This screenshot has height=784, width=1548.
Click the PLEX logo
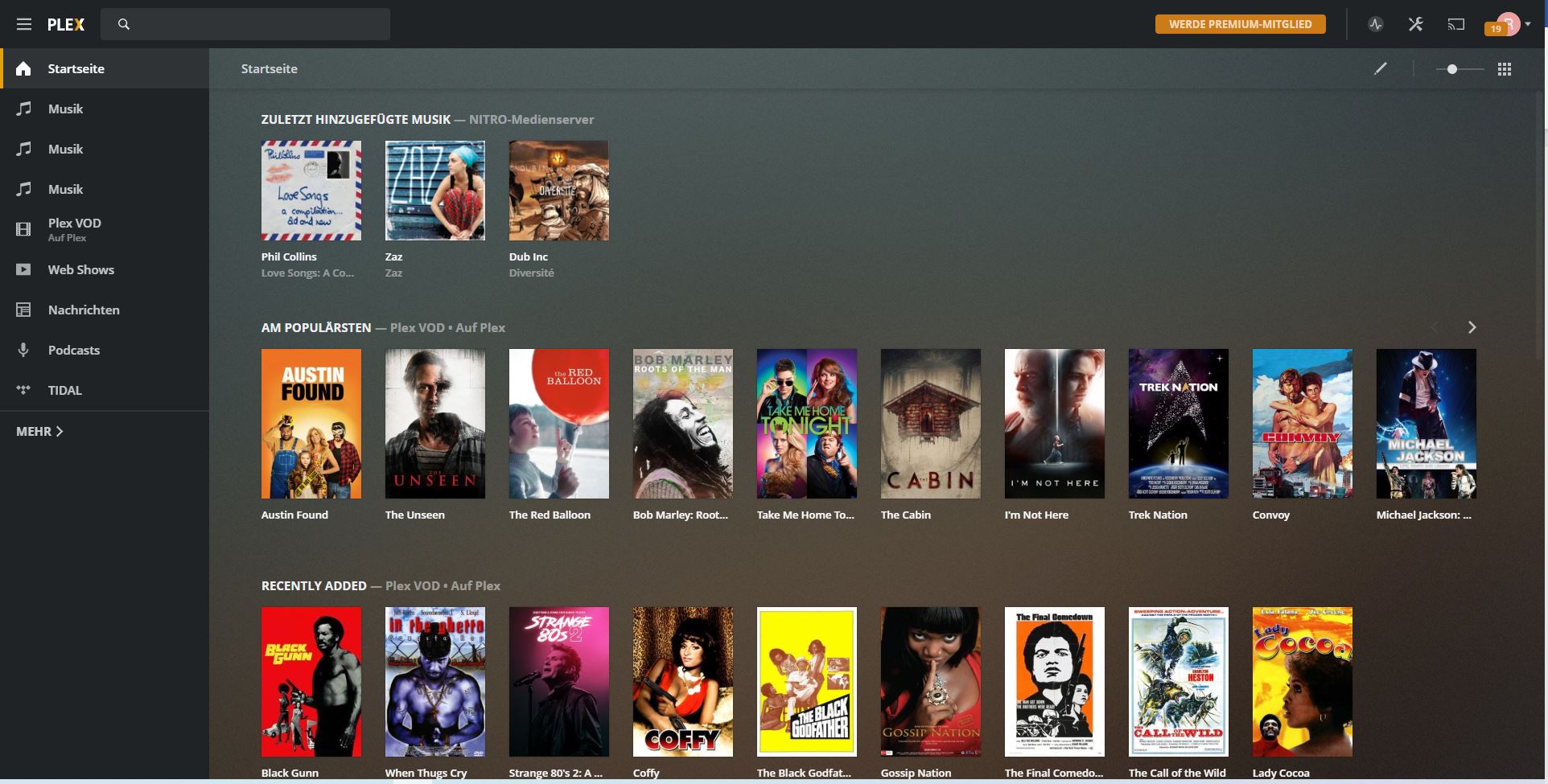pos(66,24)
